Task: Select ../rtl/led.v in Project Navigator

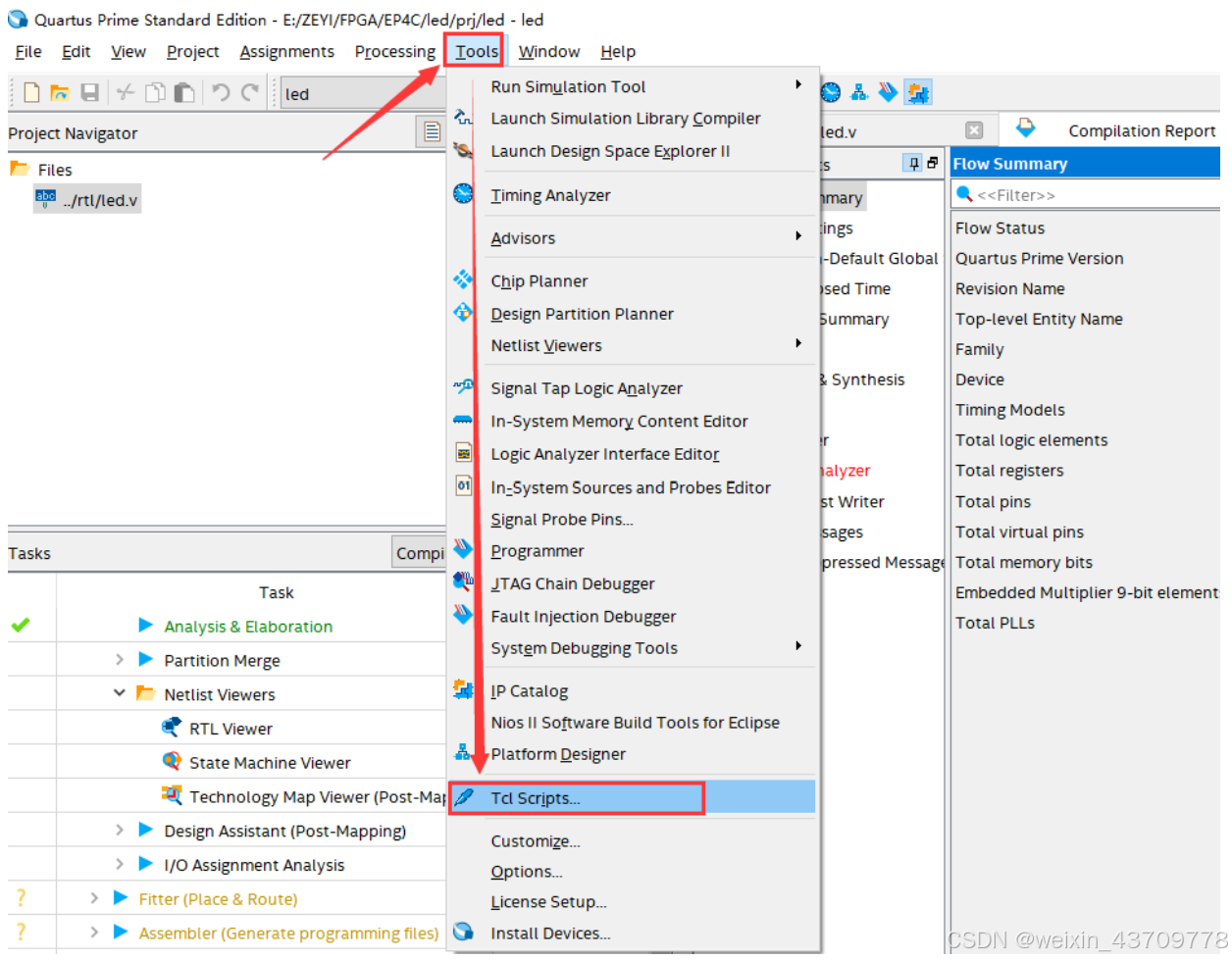Action: coord(87,199)
